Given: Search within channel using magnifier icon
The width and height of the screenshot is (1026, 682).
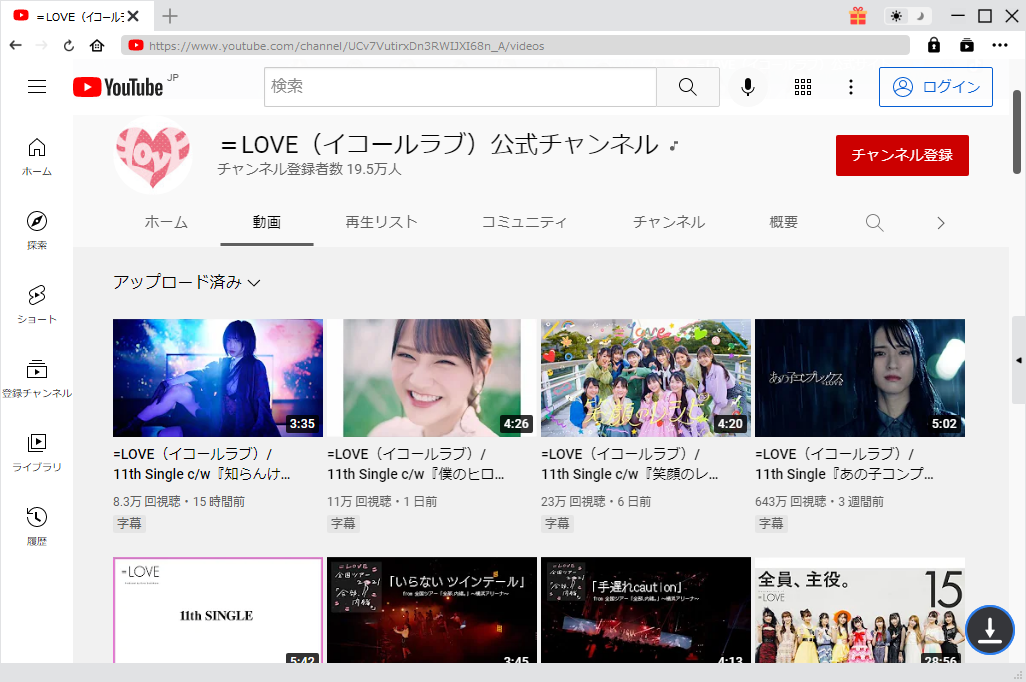Looking at the screenshot, I should pyautogui.click(x=875, y=223).
